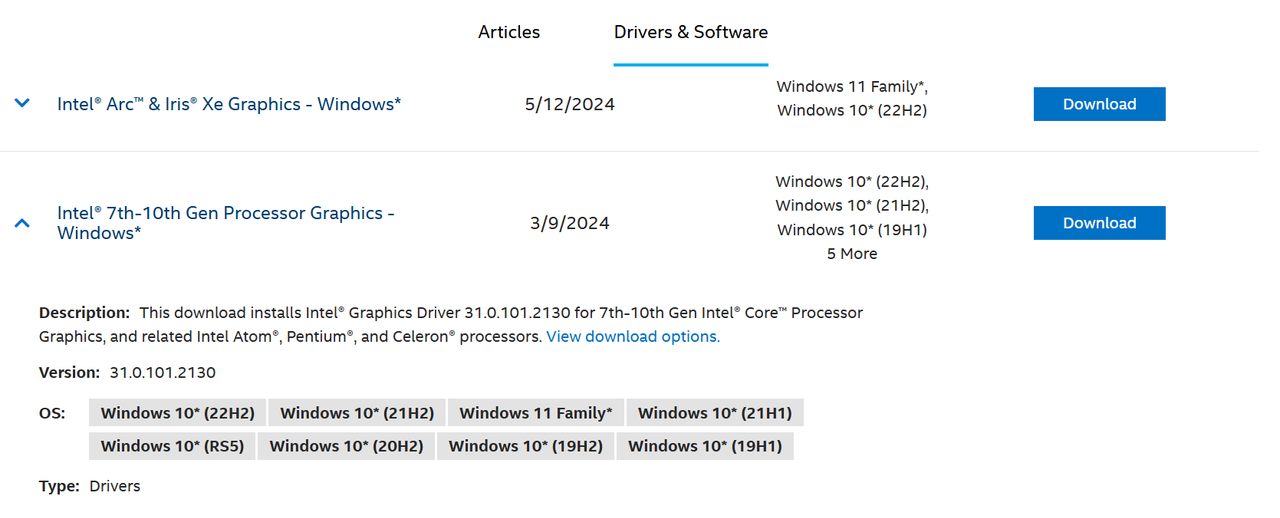Select the Windows 10* (20H2) OS tag
The height and width of the screenshot is (518, 1280).
point(346,446)
